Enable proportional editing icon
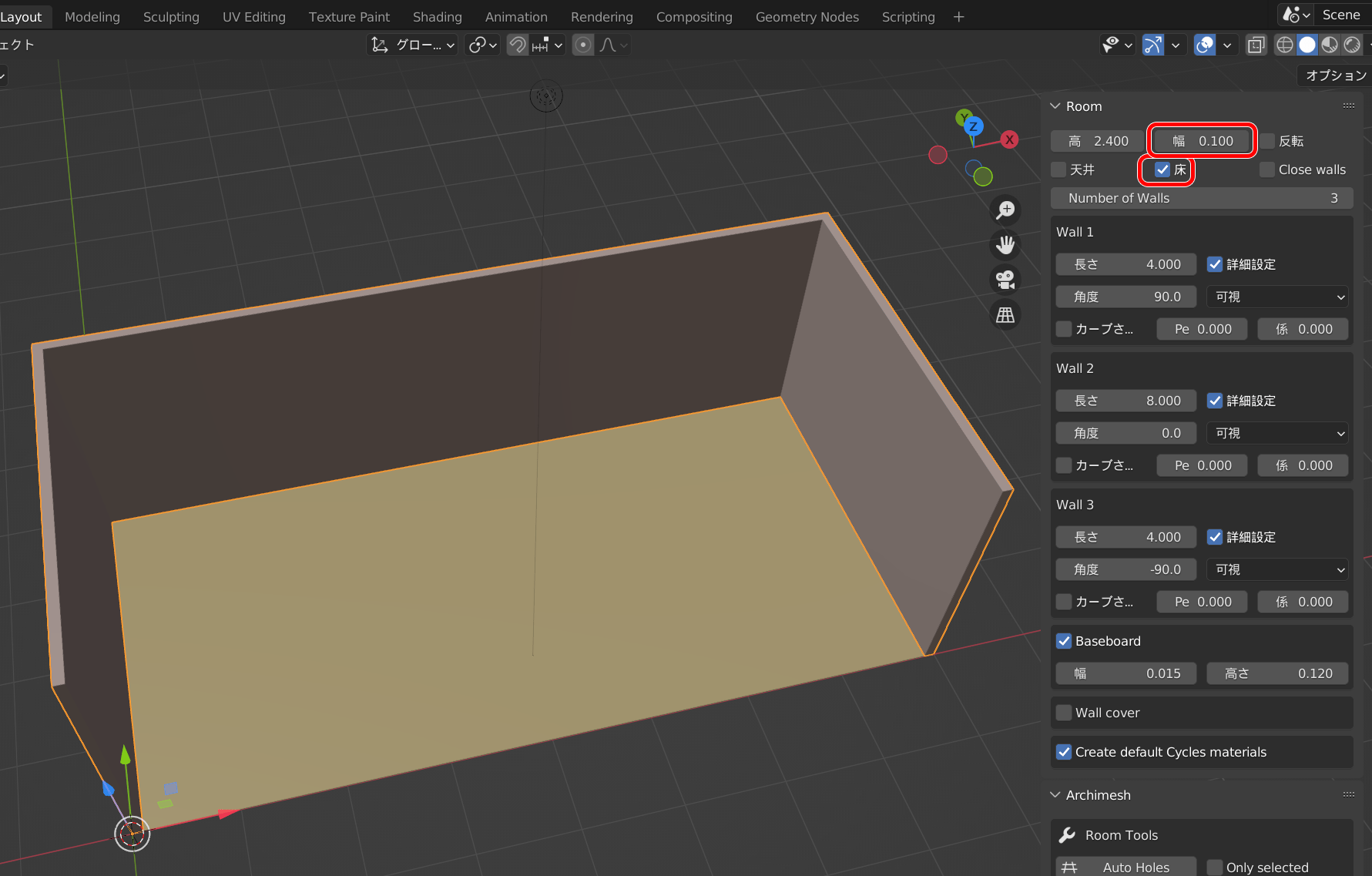 click(x=583, y=45)
